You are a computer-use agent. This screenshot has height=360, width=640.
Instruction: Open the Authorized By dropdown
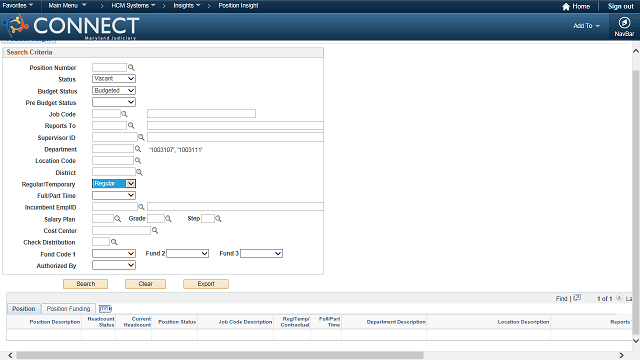point(114,265)
